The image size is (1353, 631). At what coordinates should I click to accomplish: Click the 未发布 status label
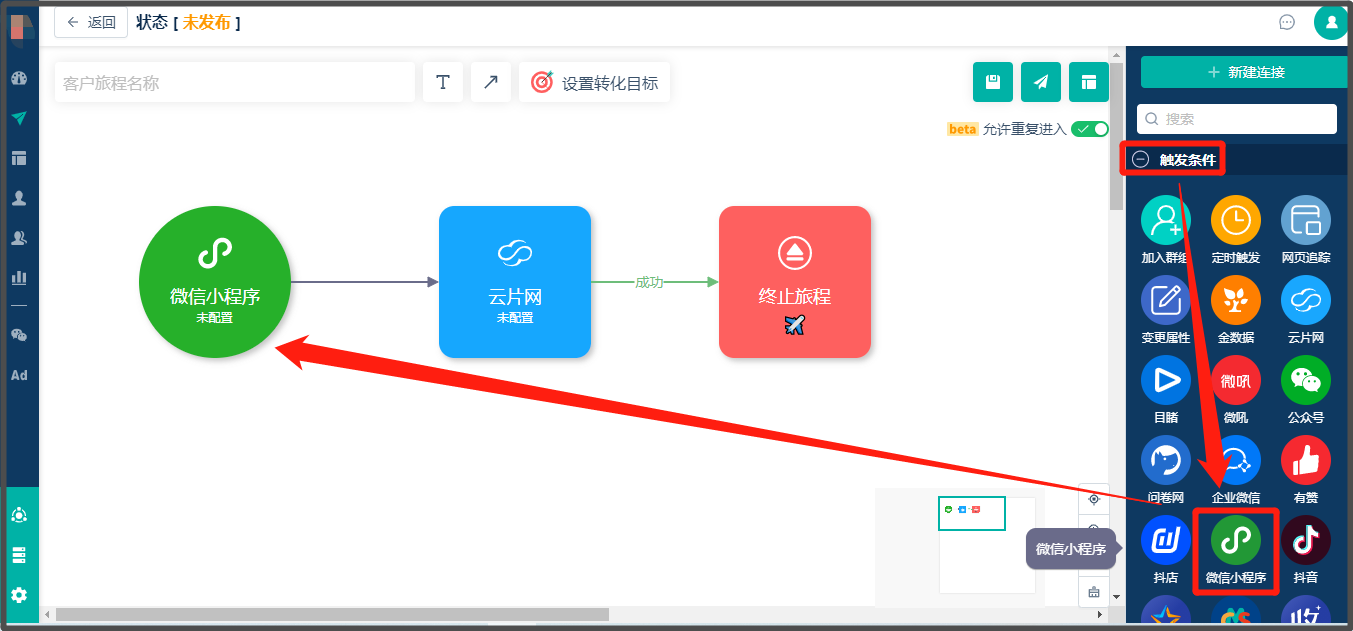click(207, 22)
